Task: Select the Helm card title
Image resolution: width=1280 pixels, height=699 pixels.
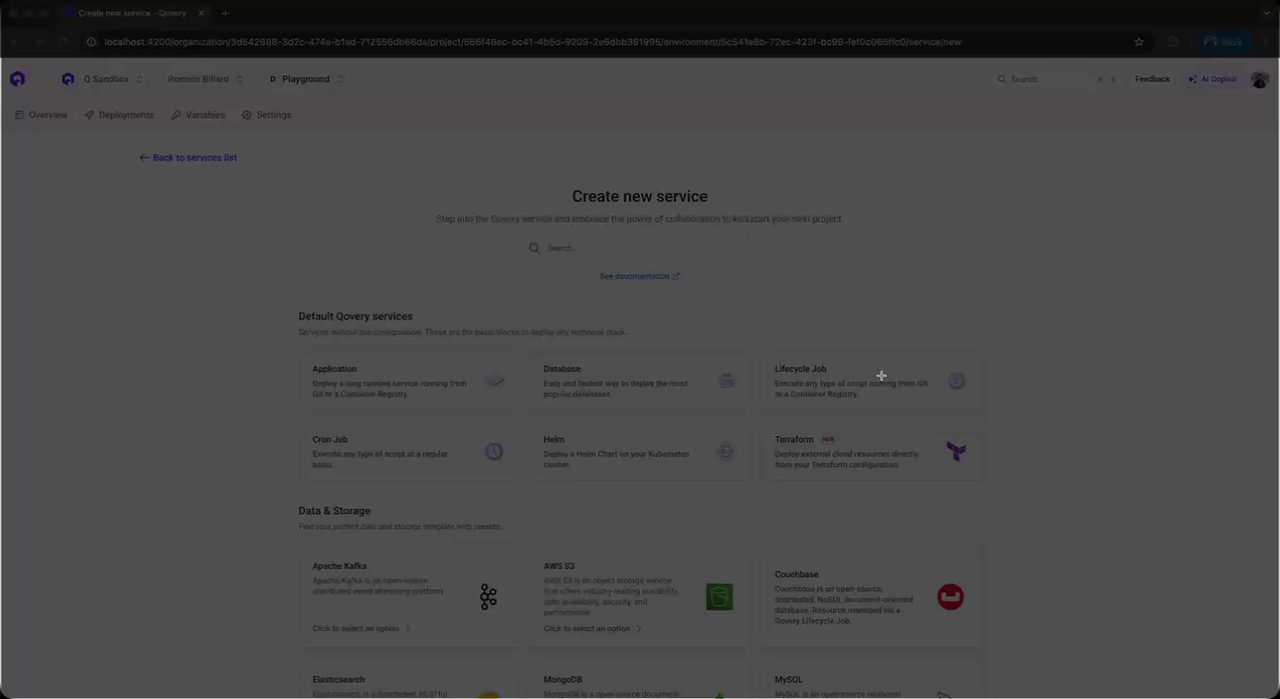Action: pos(554,440)
